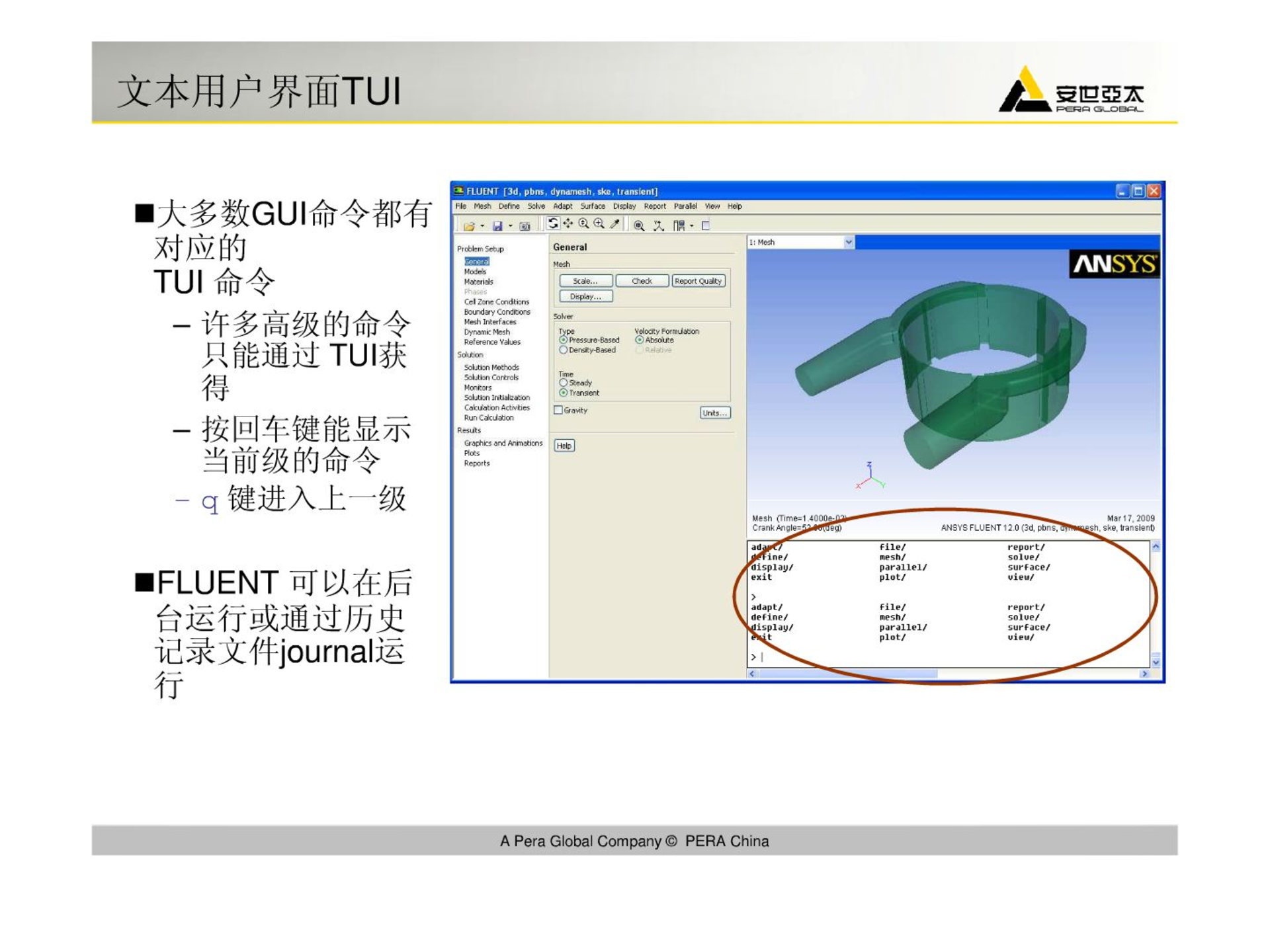This screenshot has width=1270, height=952.
Task: Click the Report Quality button
Action: tap(698, 281)
